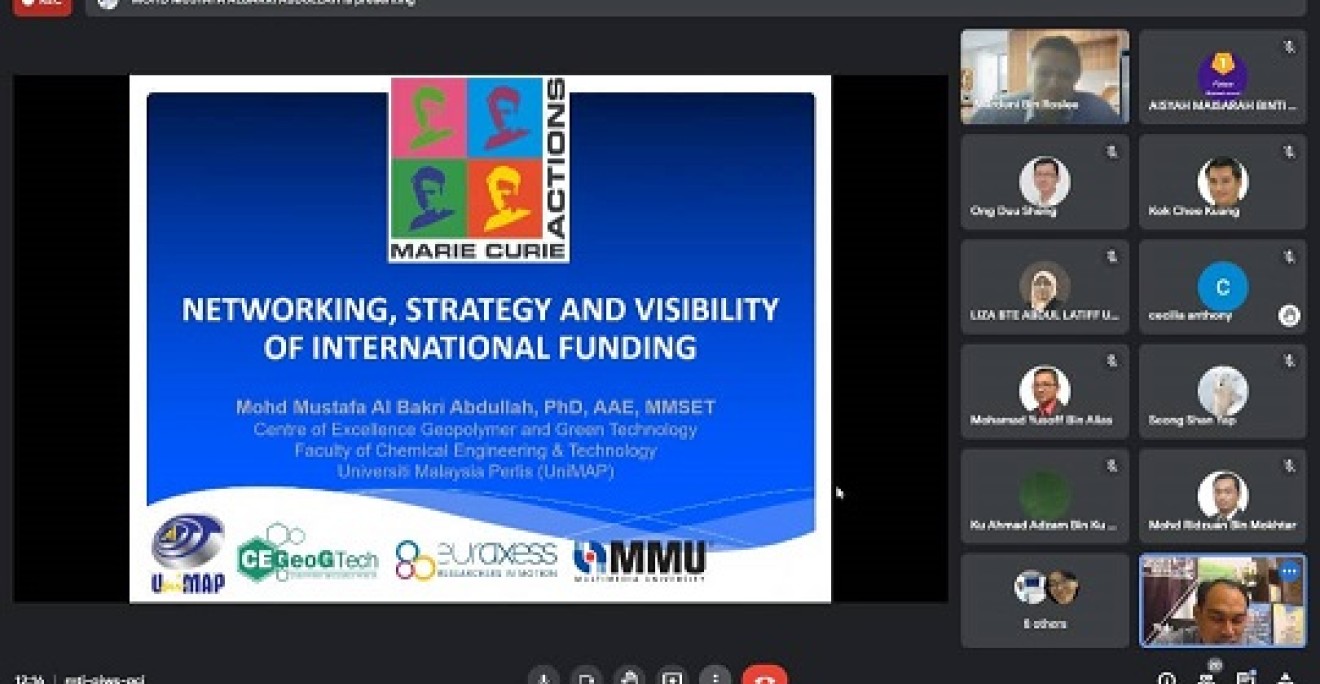Click the round icon on cecilia anthony tile
The width and height of the screenshot is (1320, 684).
pyautogui.click(x=1289, y=316)
